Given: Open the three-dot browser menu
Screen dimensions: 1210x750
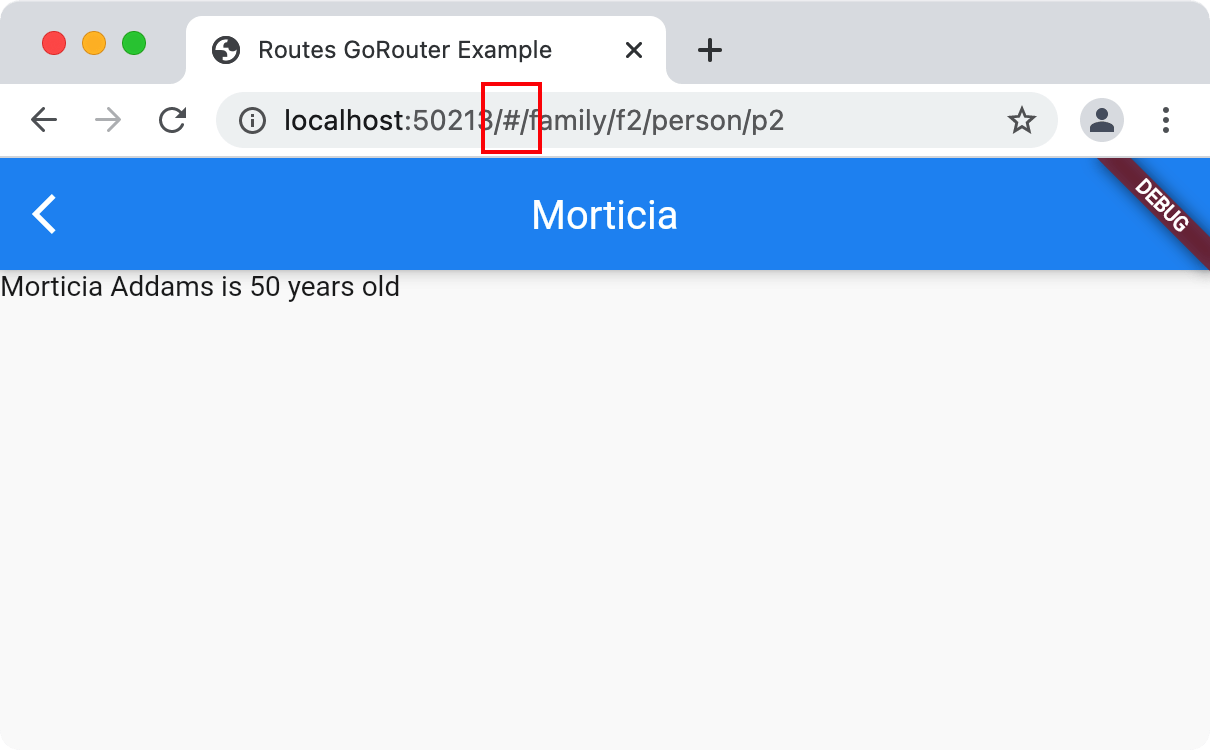Looking at the screenshot, I should 1166,120.
